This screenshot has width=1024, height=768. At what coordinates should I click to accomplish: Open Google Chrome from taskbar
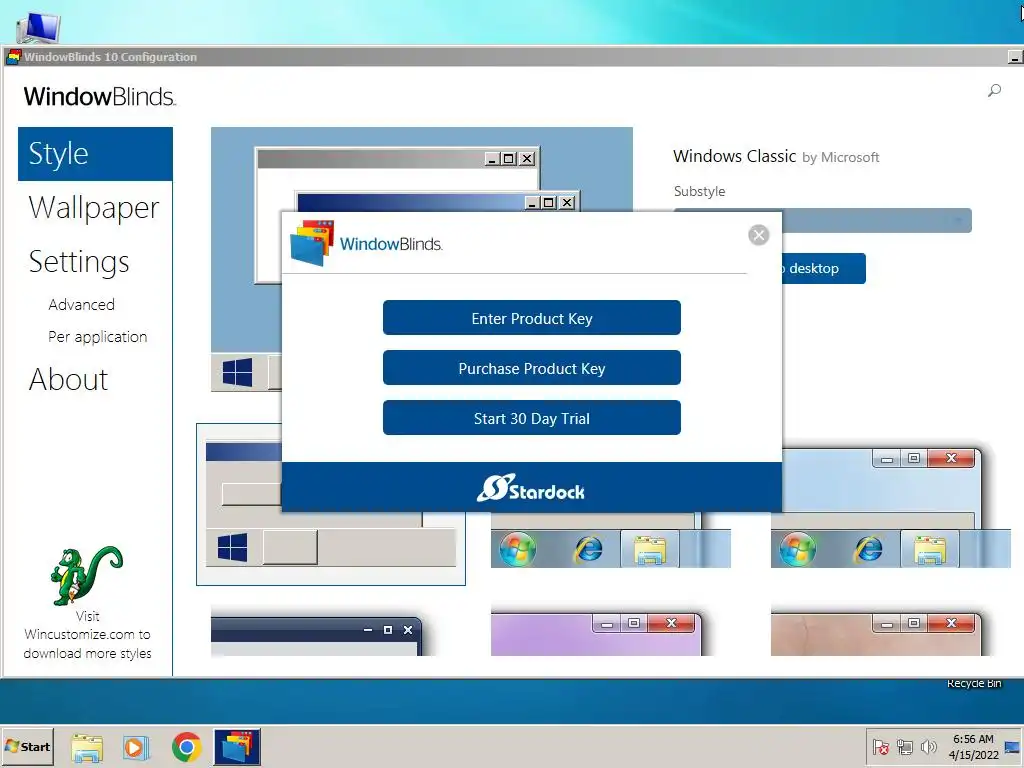[187, 747]
